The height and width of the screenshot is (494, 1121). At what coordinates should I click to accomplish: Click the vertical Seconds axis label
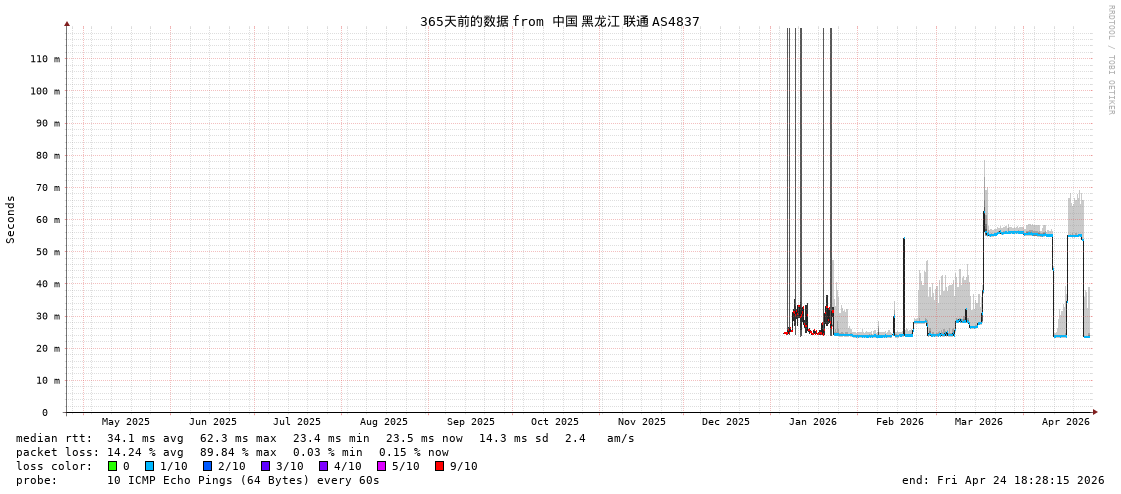coord(11,219)
